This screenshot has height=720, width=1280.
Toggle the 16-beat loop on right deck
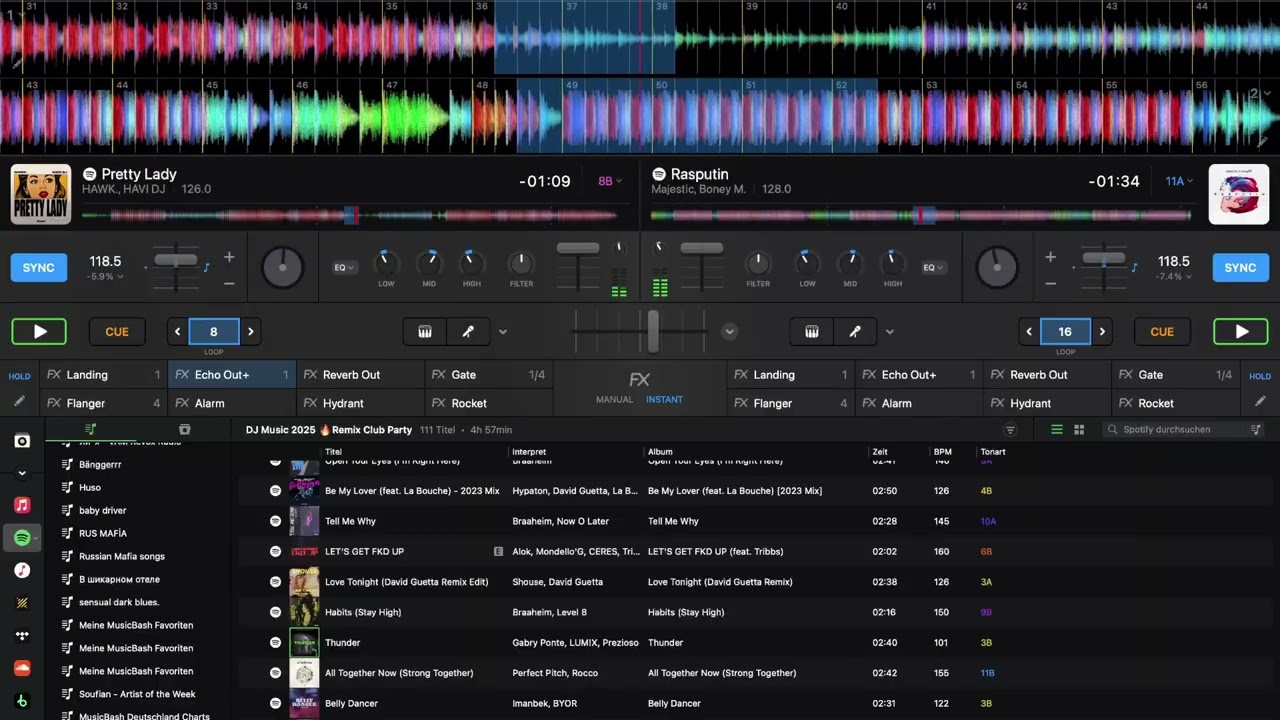coord(1065,332)
